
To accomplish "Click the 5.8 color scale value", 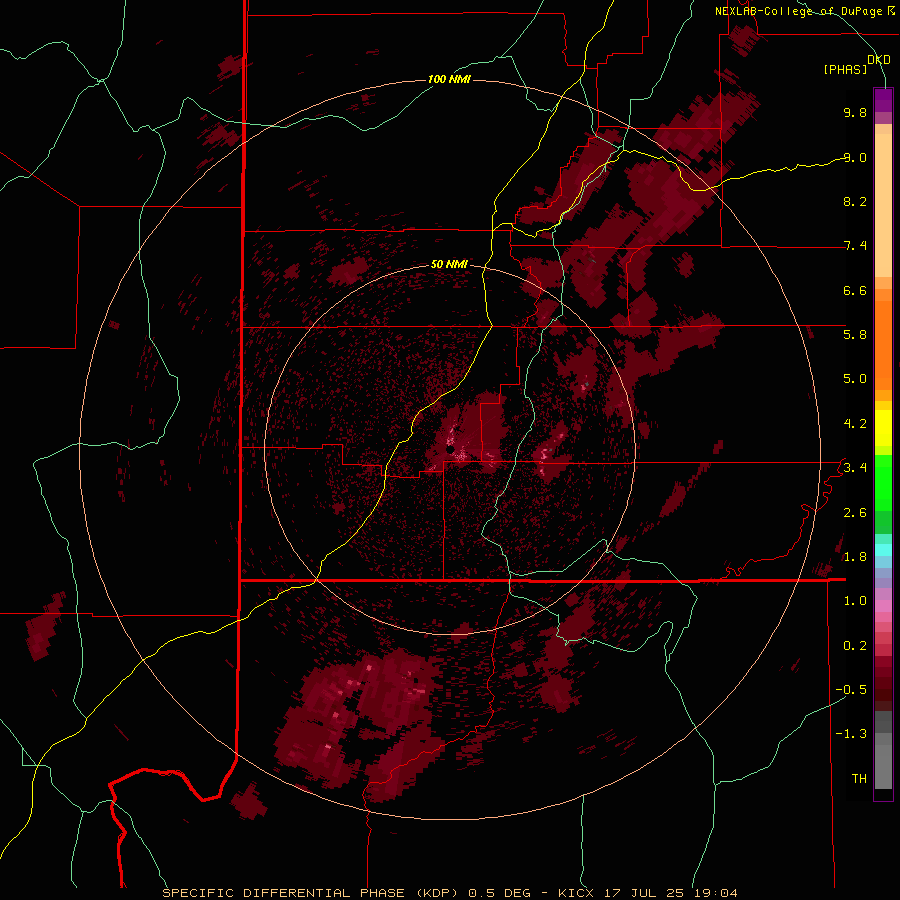I will click(x=855, y=334).
